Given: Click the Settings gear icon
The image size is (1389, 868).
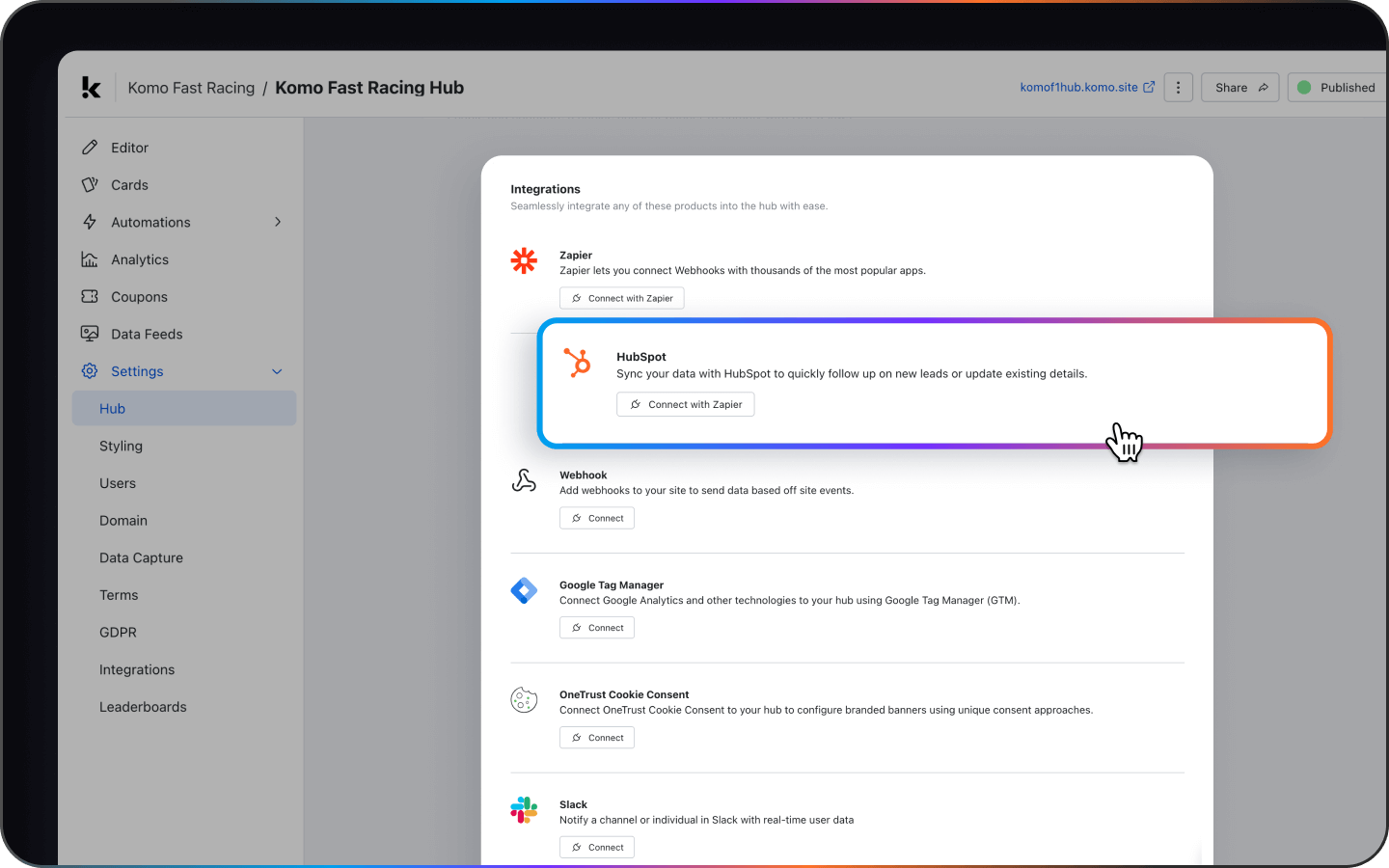Looking at the screenshot, I should (90, 370).
